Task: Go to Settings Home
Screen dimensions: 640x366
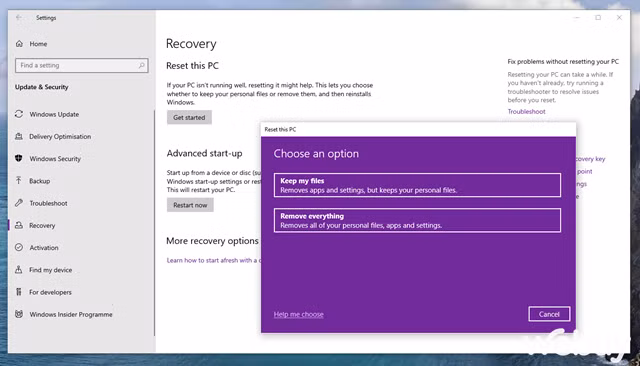Action: tap(38, 44)
